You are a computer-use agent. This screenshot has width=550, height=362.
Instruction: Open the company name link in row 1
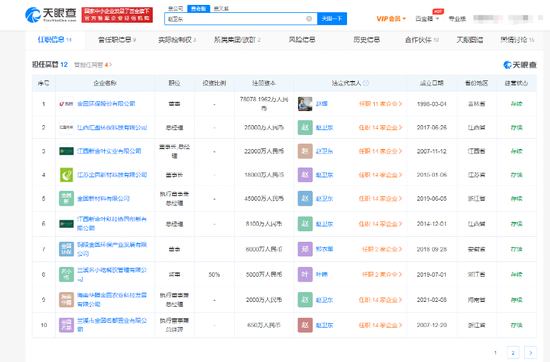106,104
